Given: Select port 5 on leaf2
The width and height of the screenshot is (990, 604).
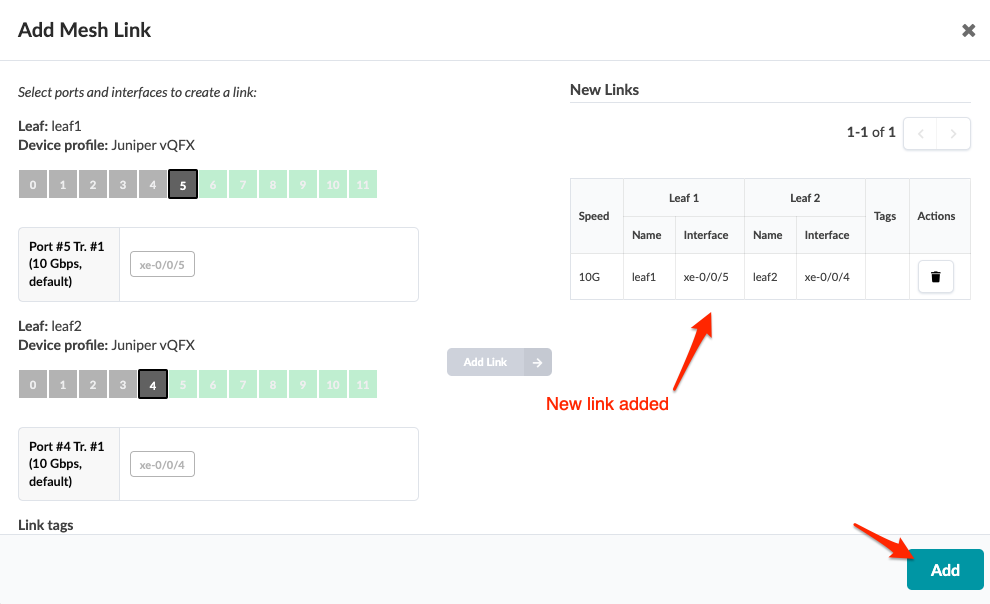Looking at the screenshot, I should tap(183, 384).
